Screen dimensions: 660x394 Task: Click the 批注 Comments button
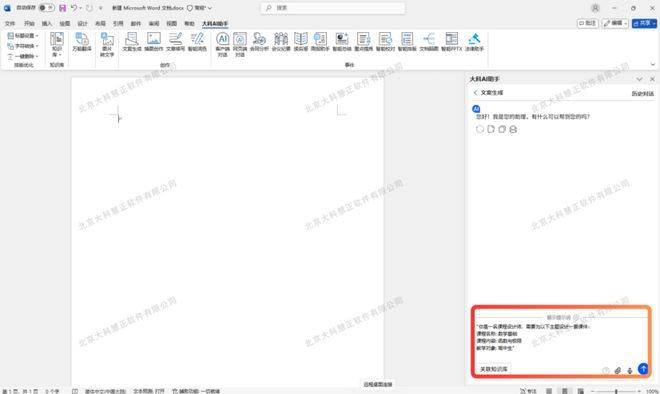[x=588, y=23]
